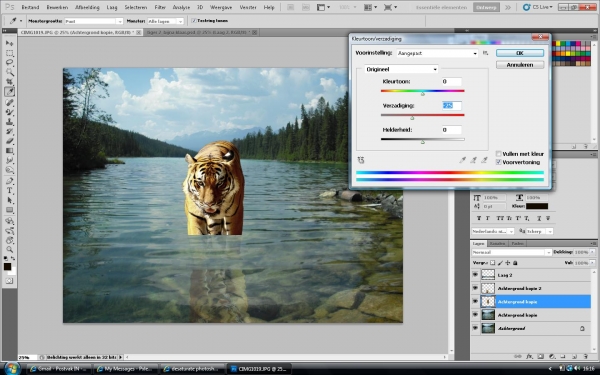600x375 pixels.
Task: Hide the Achtergrond kopie 2 layer
Action: (x=475, y=288)
